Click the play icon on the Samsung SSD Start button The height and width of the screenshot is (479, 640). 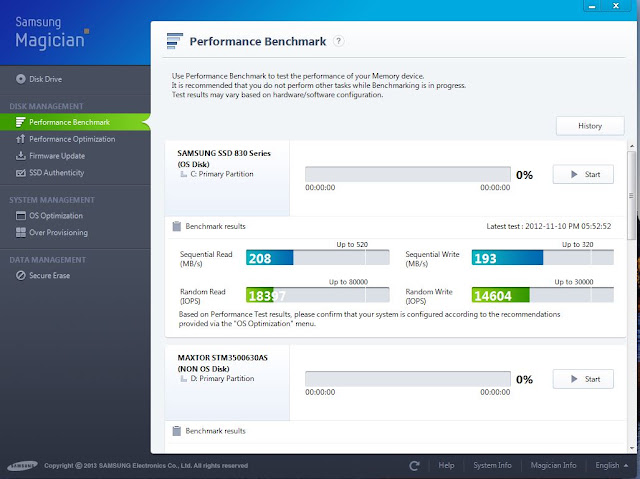(x=574, y=174)
